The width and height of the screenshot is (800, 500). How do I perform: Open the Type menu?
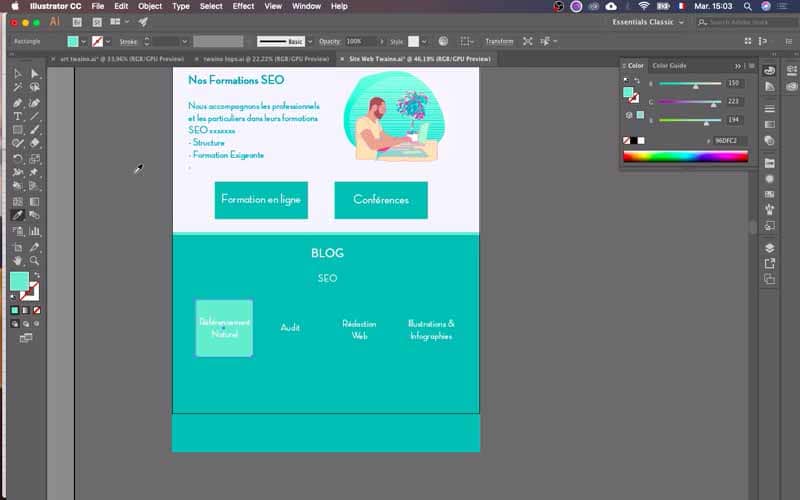click(x=181, y=6)
